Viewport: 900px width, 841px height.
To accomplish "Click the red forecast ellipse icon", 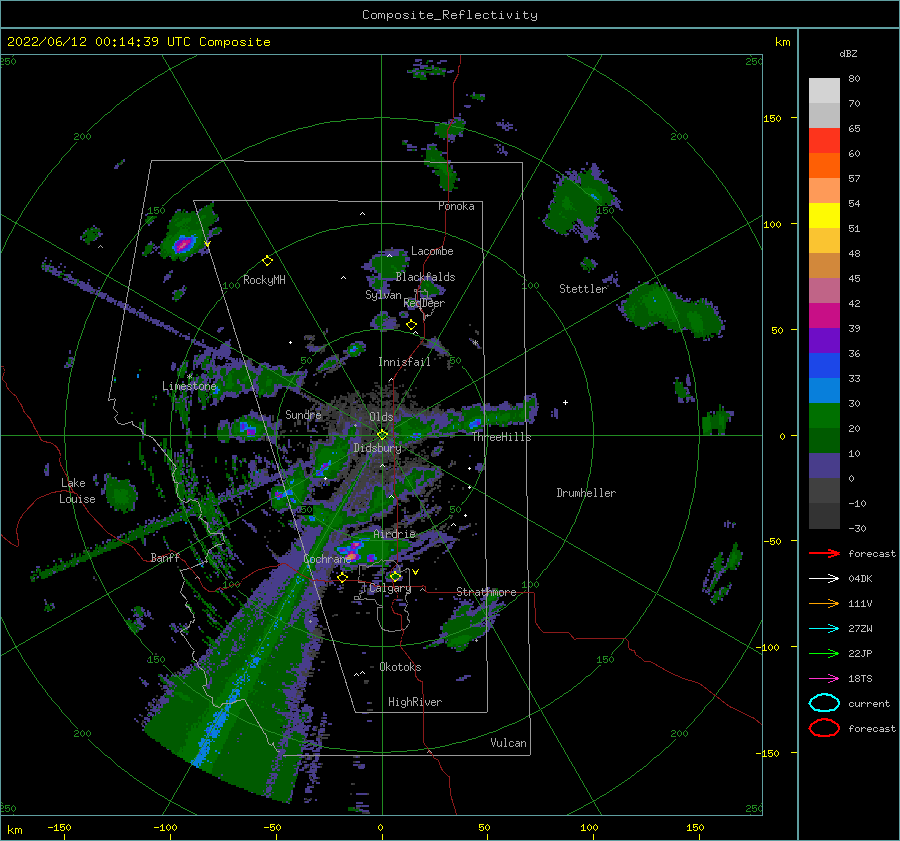I will (824, 728).
